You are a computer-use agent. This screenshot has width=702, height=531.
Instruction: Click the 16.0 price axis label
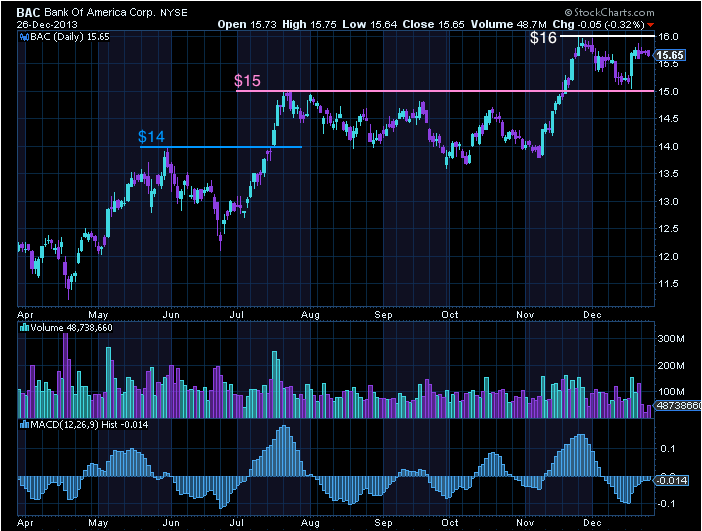668,37
